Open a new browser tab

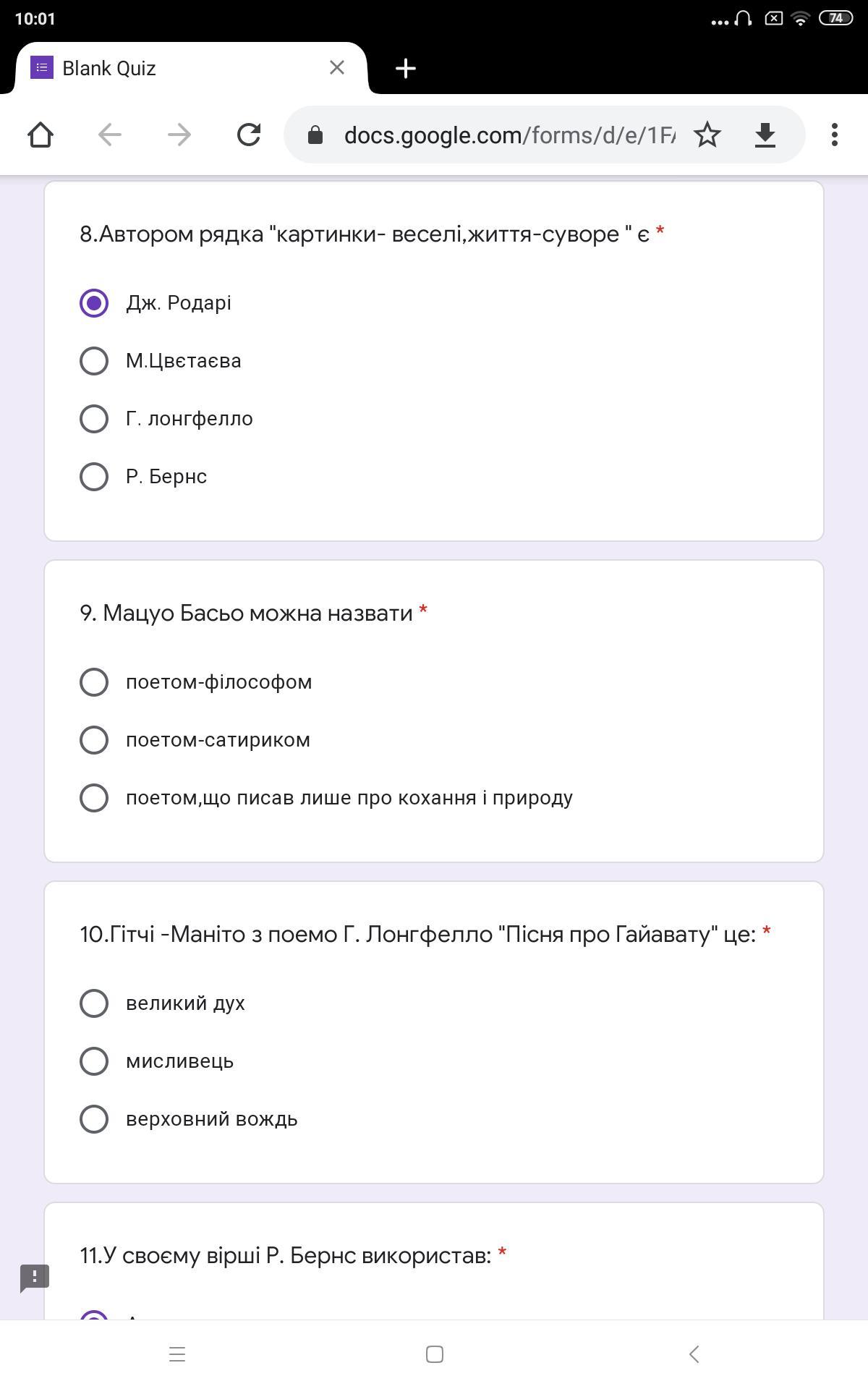point(406,68)
